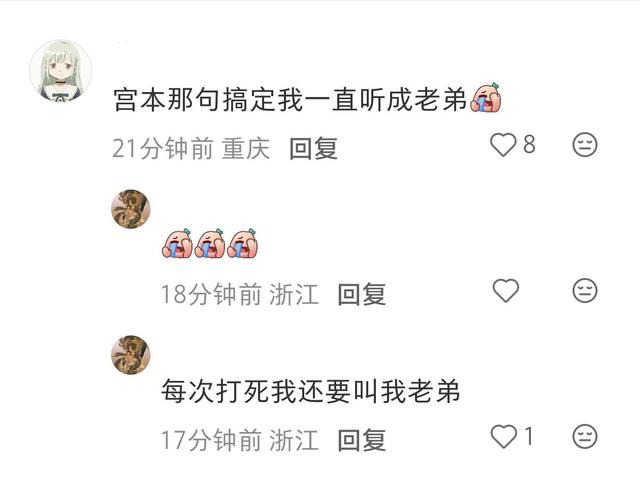Reply to the 21分钟前 重庆 comment

coord(313,149)
